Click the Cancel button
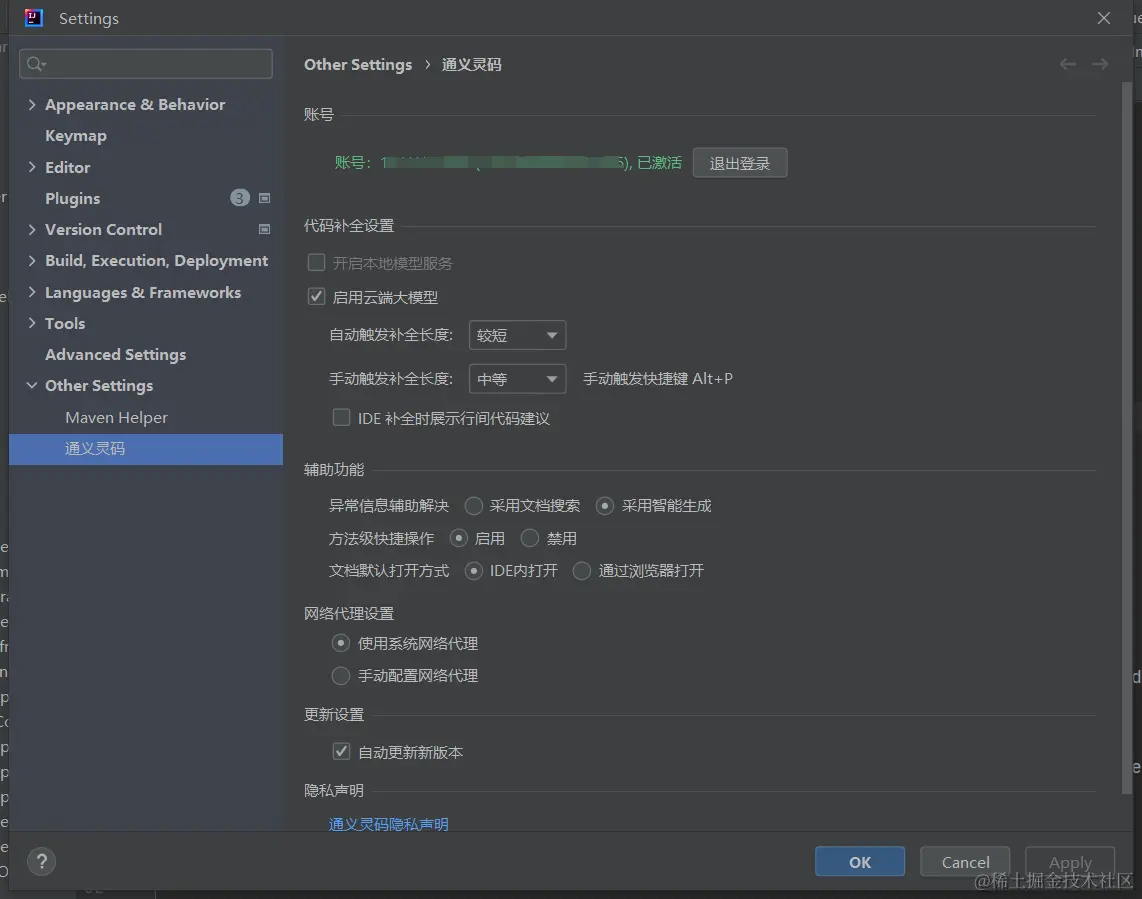The width and height of the screenshot is (1142, 899). point(965,862)
